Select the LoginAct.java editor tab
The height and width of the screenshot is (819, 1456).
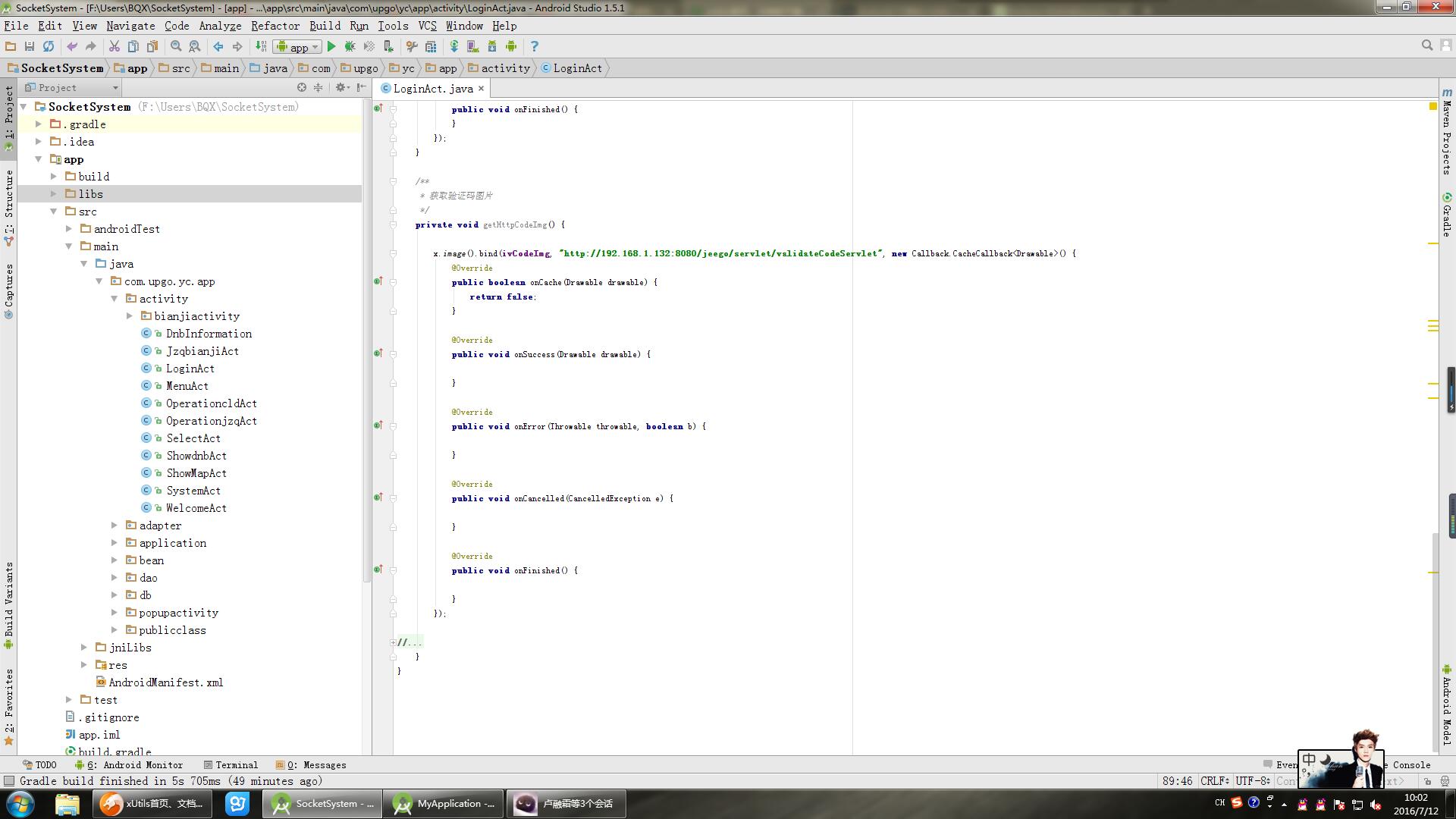pos(433,89)
